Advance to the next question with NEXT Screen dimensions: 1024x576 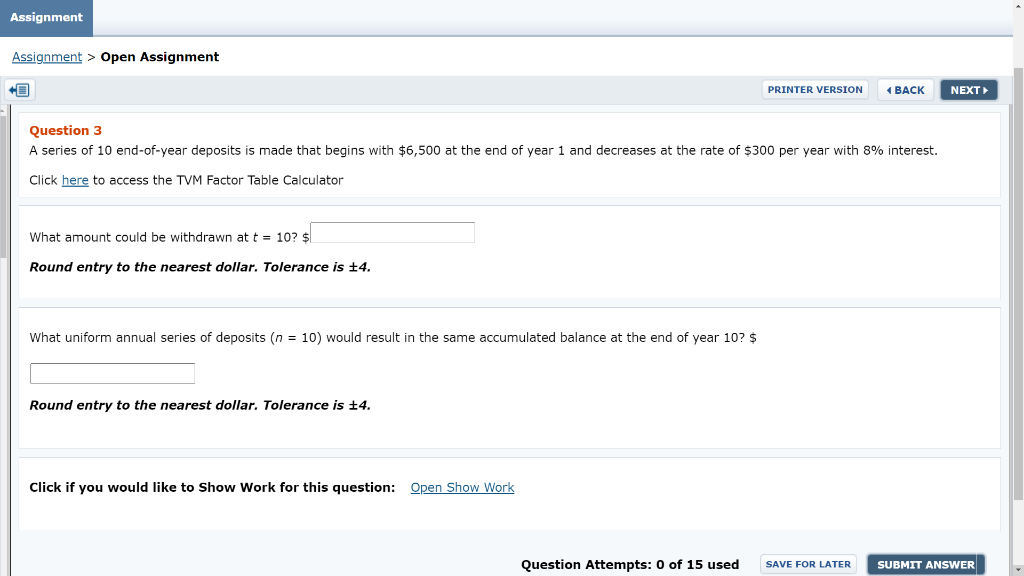click(x=967, y=89)
